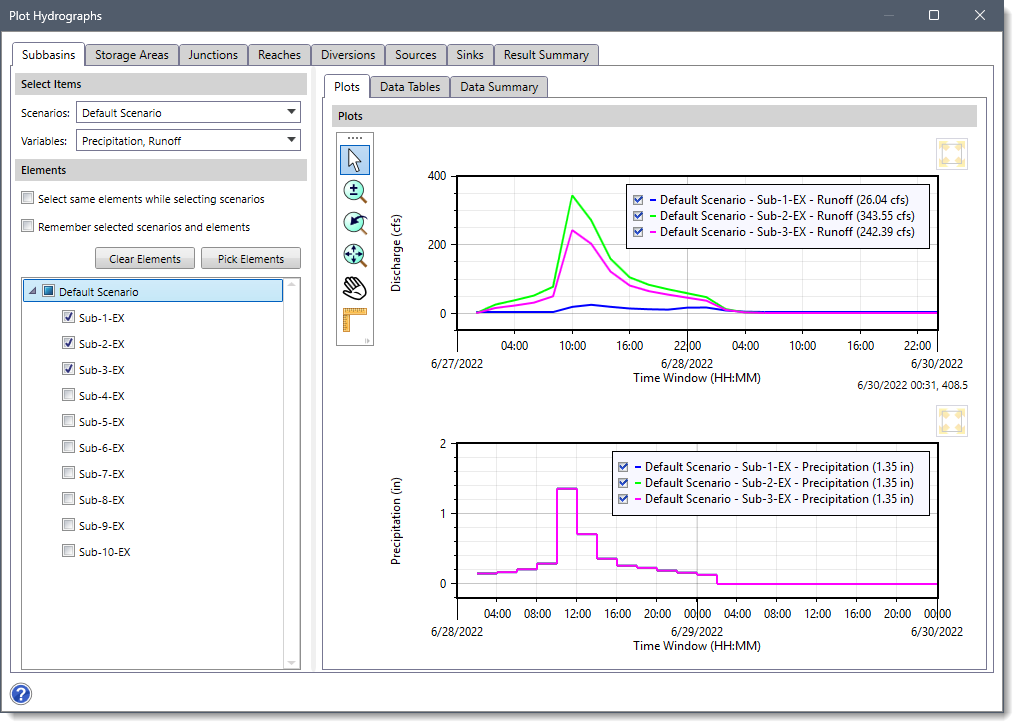Open the Data Tables tab
This screenshot has height=728, width=1019.
click(x=410, y=86)
